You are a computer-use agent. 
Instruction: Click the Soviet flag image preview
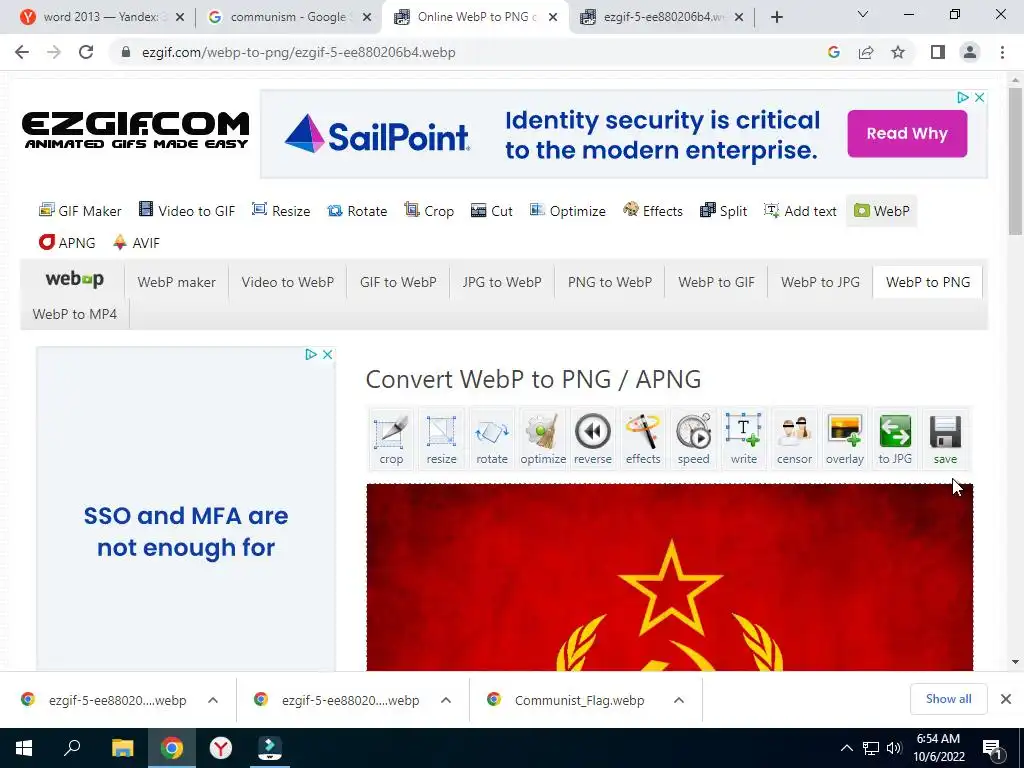click(669, 577)
